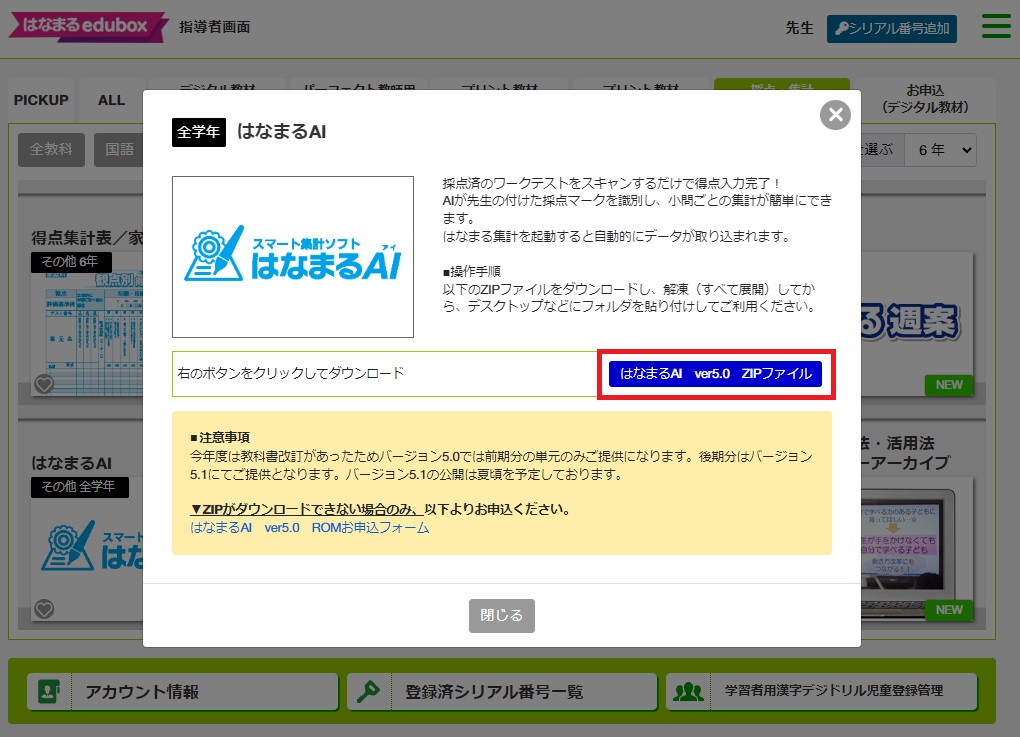Click ■注意事項 heading
Screen dimensions: 1020x737
pos(220,438)
